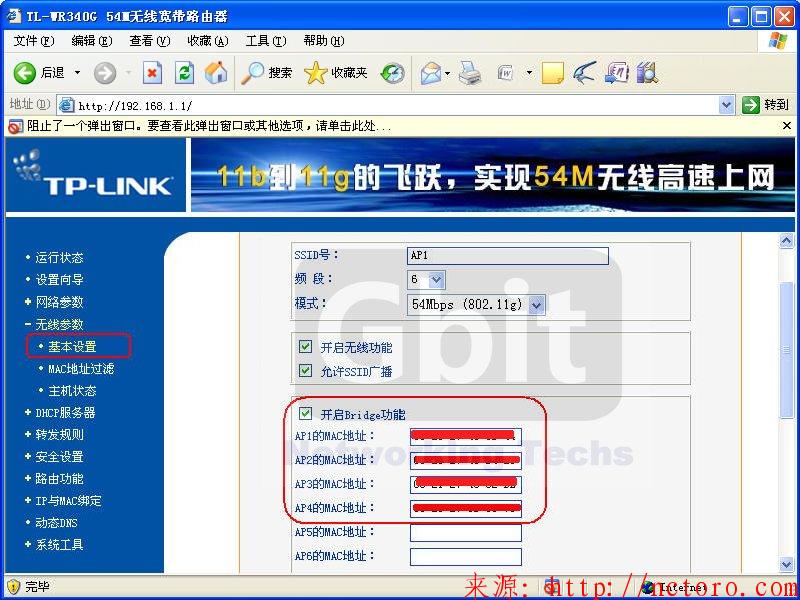The image size is (800, 600).
Task: Click the popup blocked information bar text
Action: pyautogui.click(x=209, y=126)
